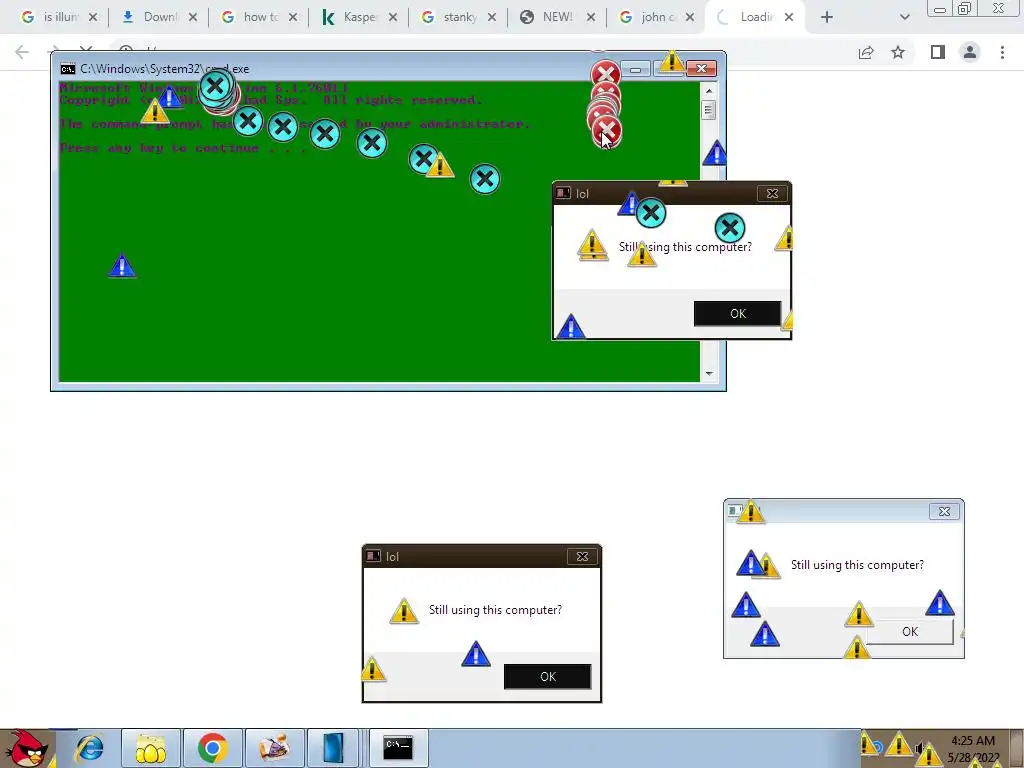Launch Internet Explorer from the taskbar

89,748
